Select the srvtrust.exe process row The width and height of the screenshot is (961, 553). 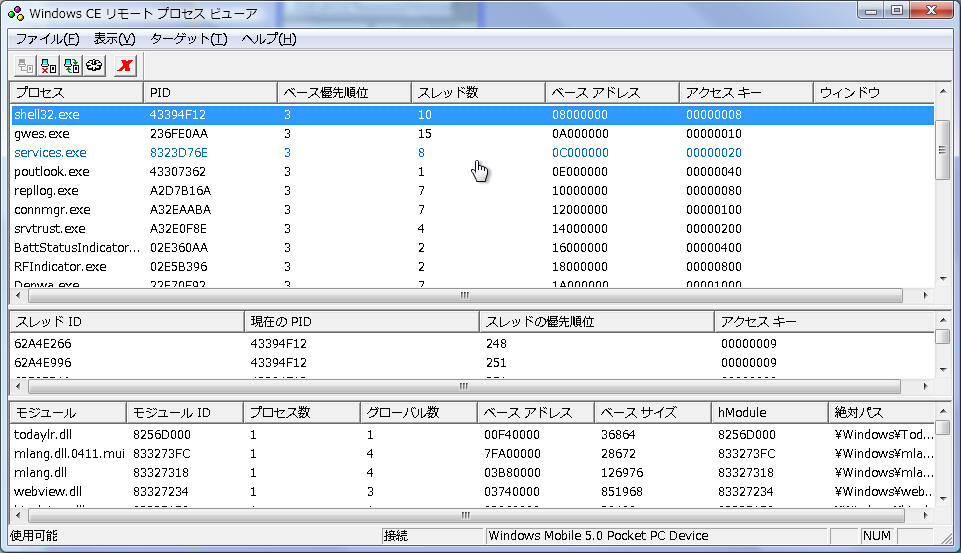[473, 229]
